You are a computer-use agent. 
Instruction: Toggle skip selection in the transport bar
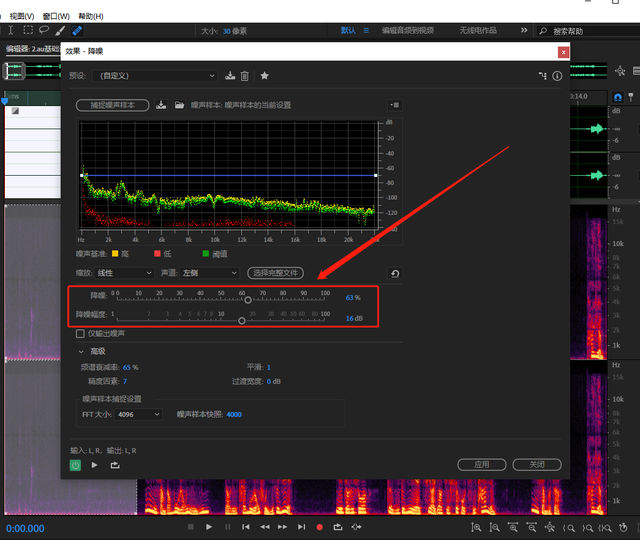pos(356,527)
